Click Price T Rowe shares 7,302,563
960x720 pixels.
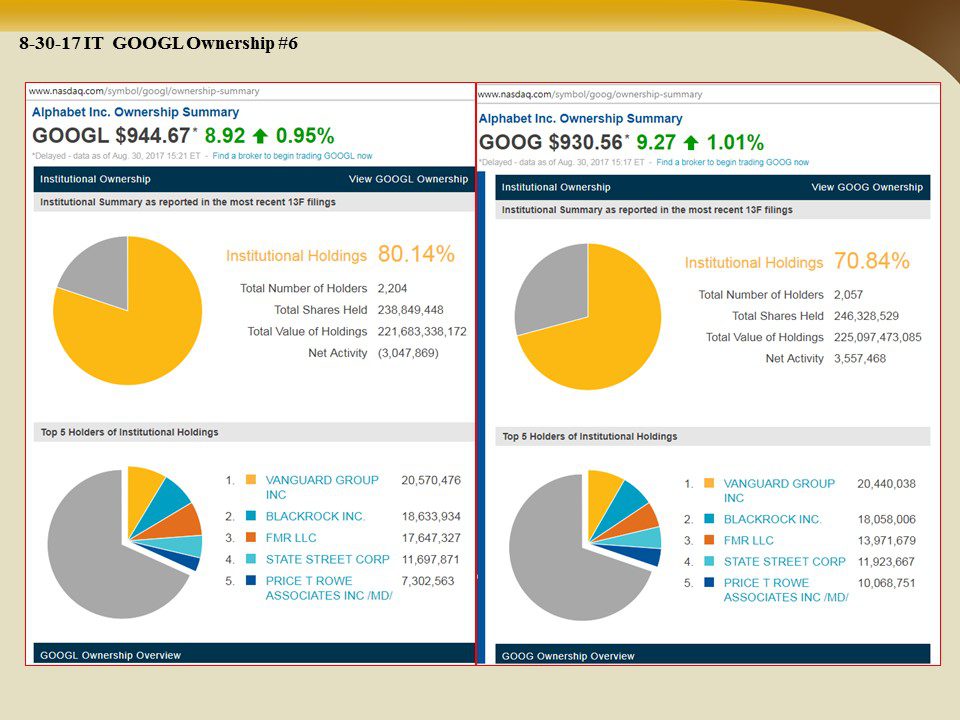(x=428, y=580)
